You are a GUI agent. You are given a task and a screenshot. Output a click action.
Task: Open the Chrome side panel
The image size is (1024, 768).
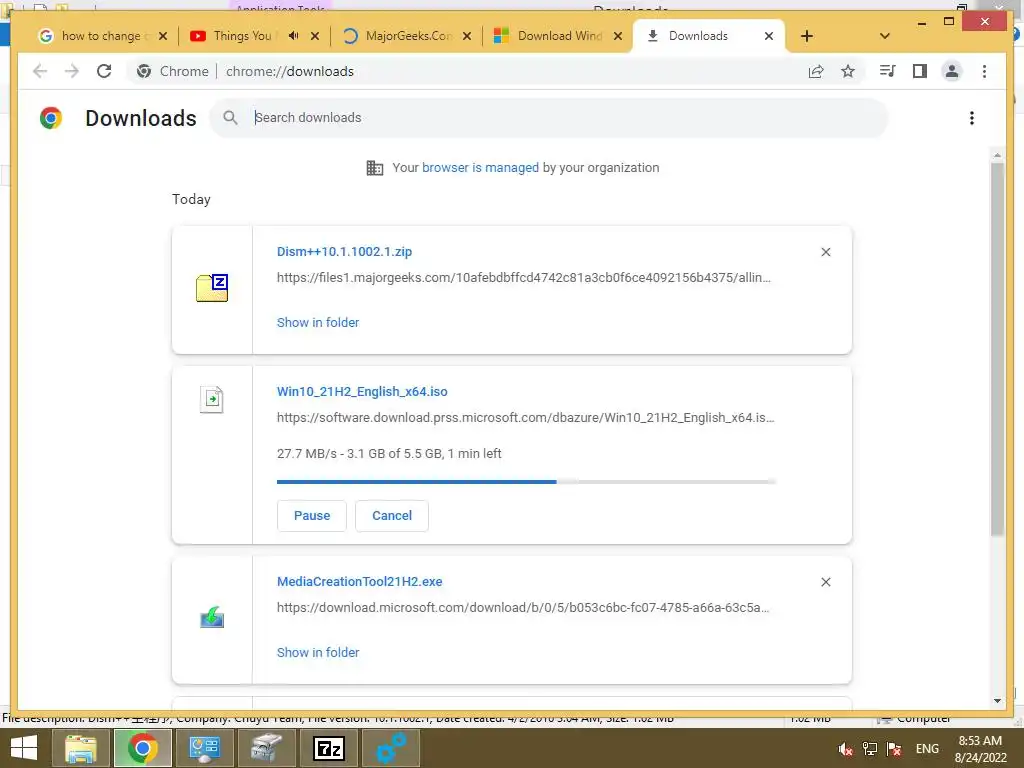pyautogui.click(x=920, y=71)
